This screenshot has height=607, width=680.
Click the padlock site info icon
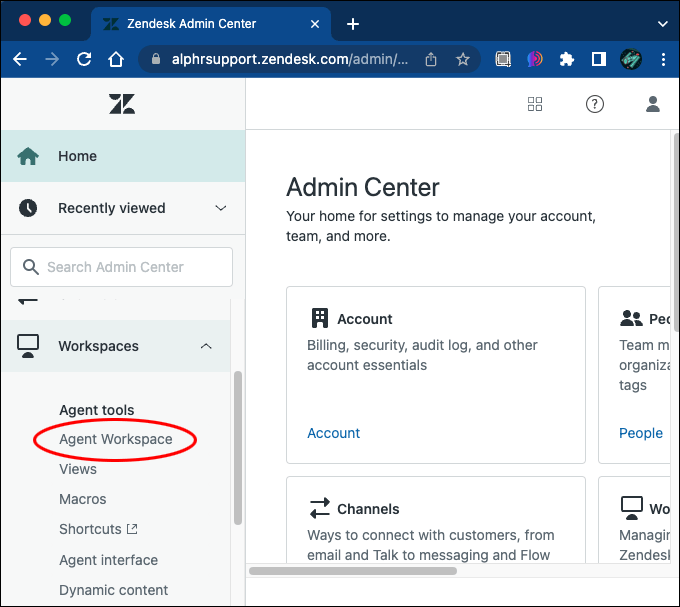pos(156,59)
